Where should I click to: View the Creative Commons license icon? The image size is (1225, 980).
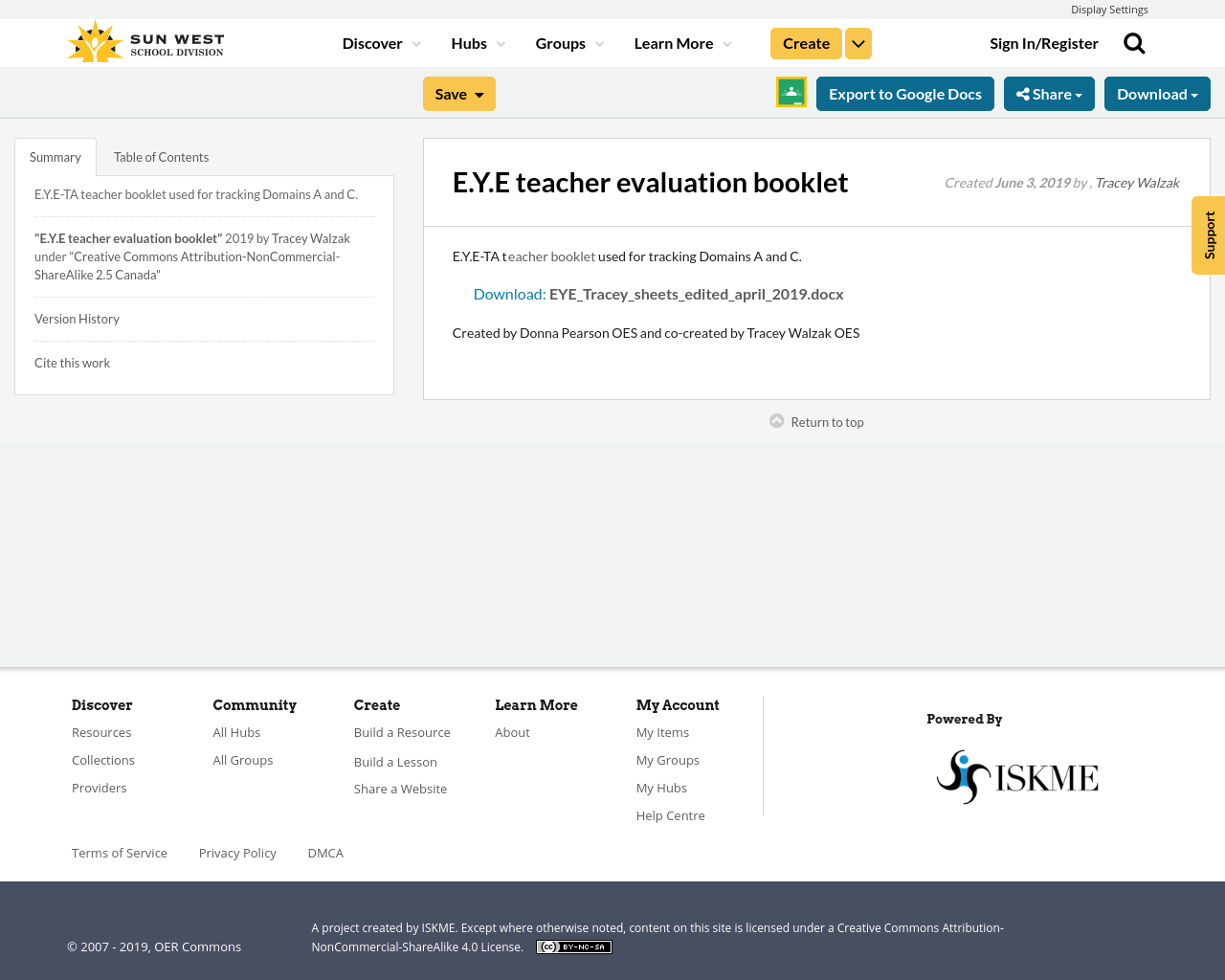(573, 946)
